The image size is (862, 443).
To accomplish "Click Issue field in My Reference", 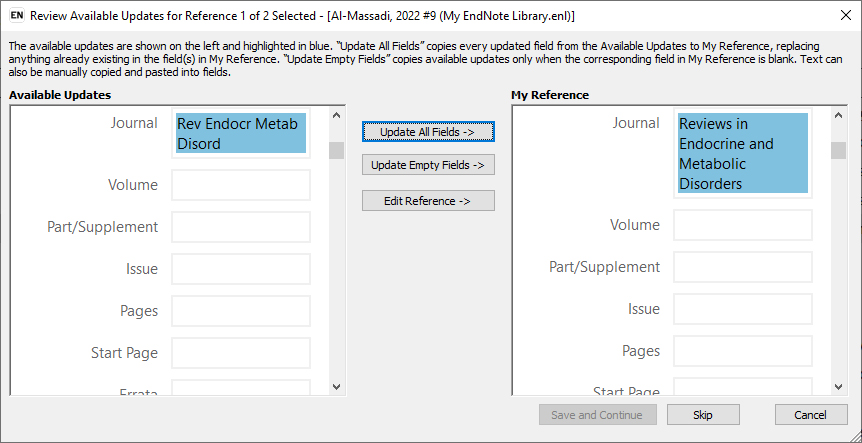I will click(x=743, y=309).
